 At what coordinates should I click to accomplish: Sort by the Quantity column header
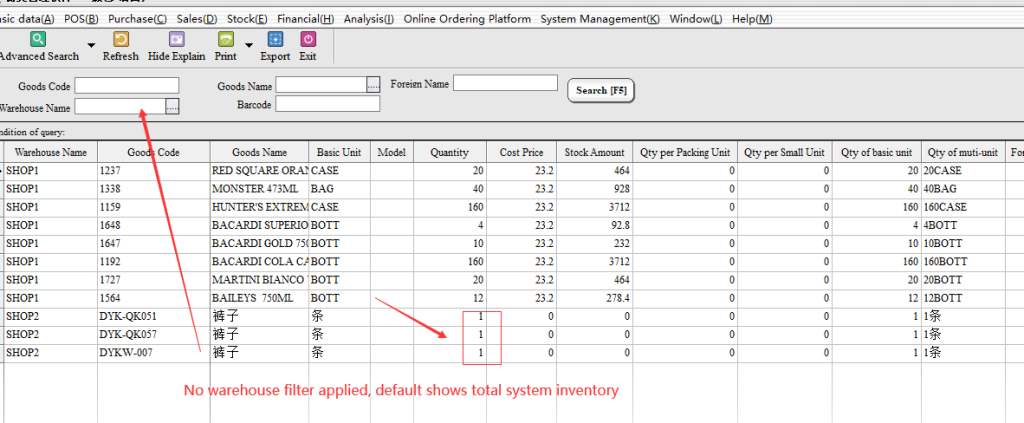(x=449, y=152)
